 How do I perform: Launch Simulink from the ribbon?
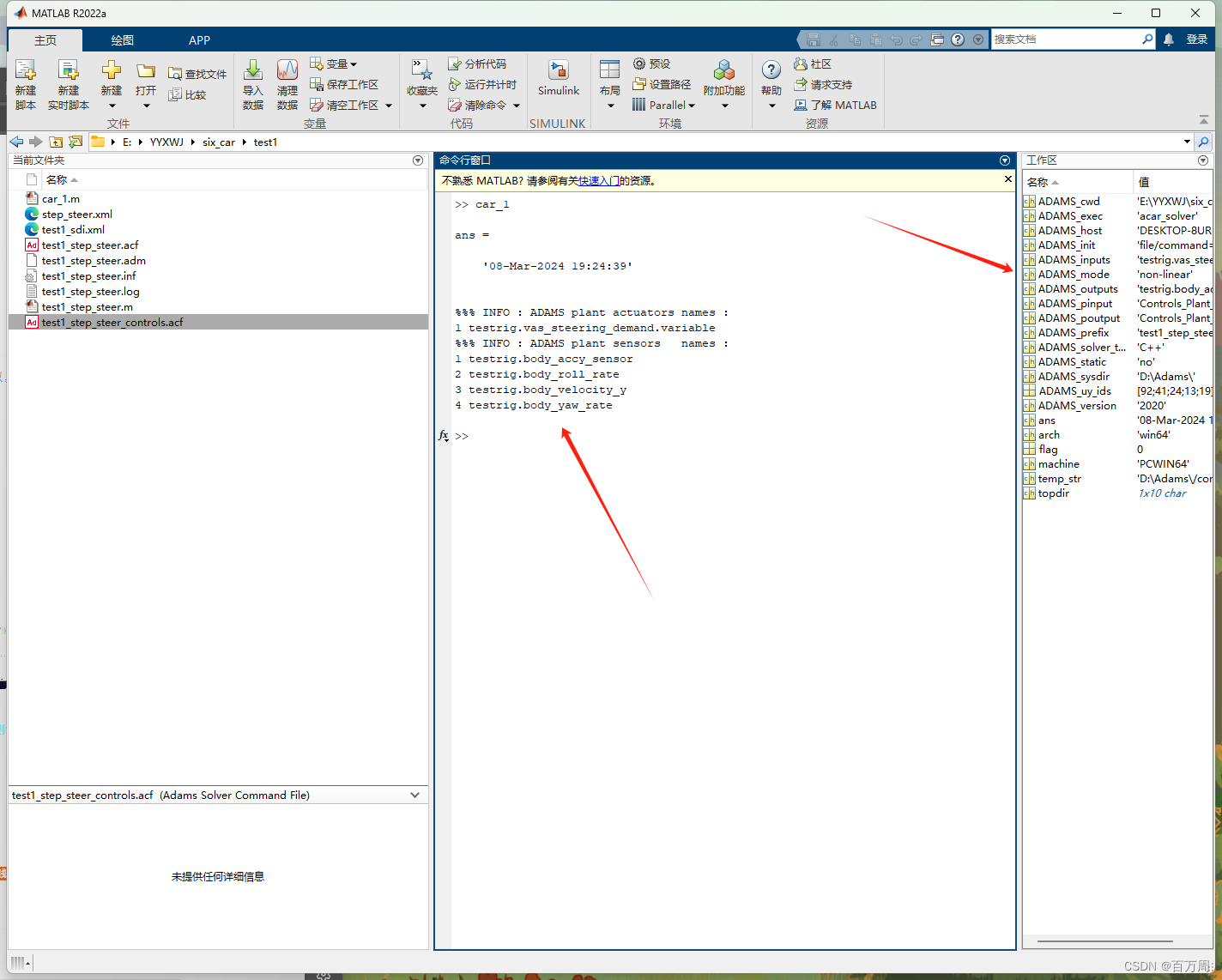[x=559, y=78]
